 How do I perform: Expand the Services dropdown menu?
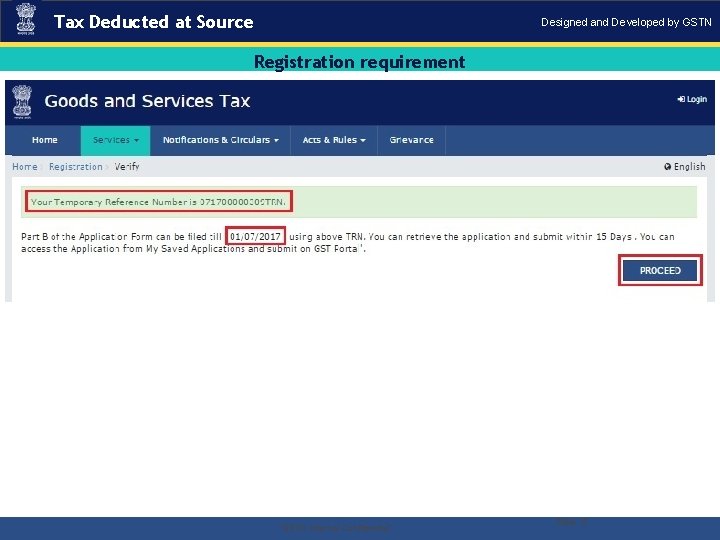click(x=115, y=140)
